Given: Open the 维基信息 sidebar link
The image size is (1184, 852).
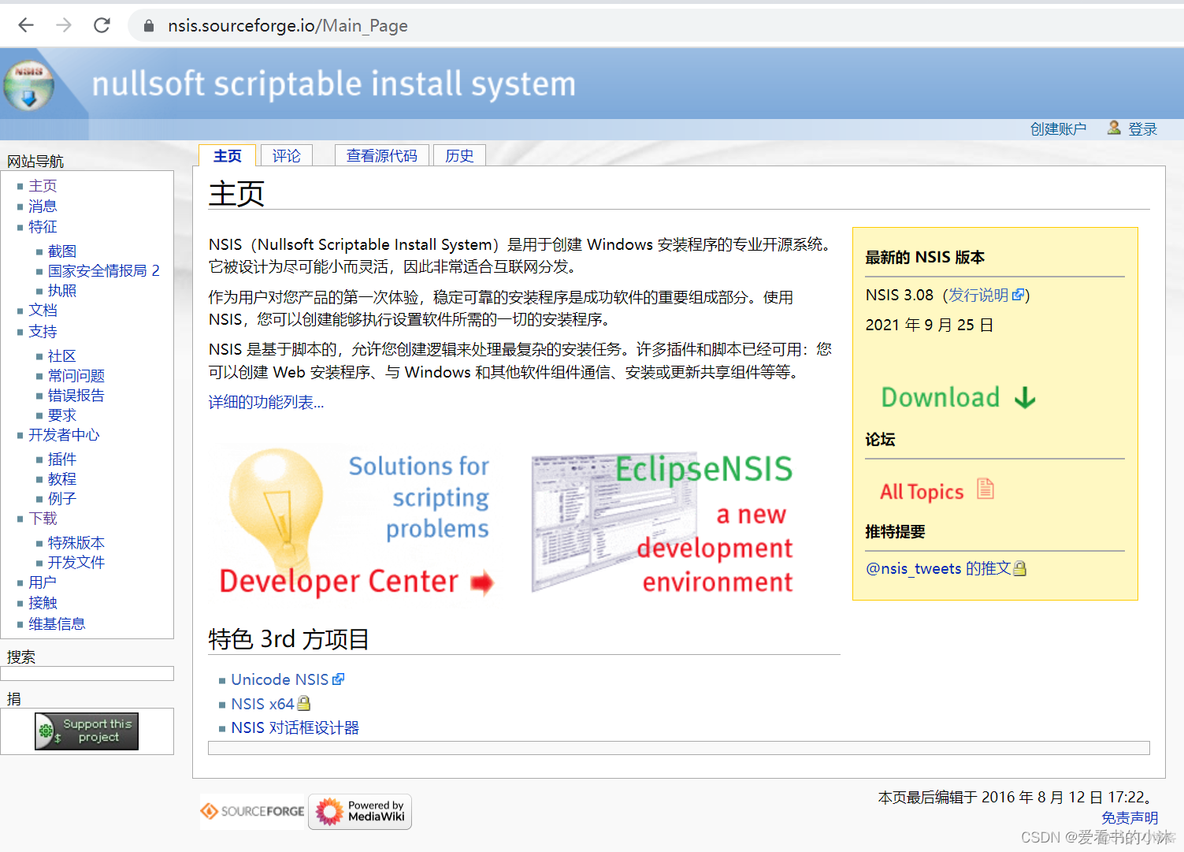Looking at the screenshot, I should coord(57,624).
